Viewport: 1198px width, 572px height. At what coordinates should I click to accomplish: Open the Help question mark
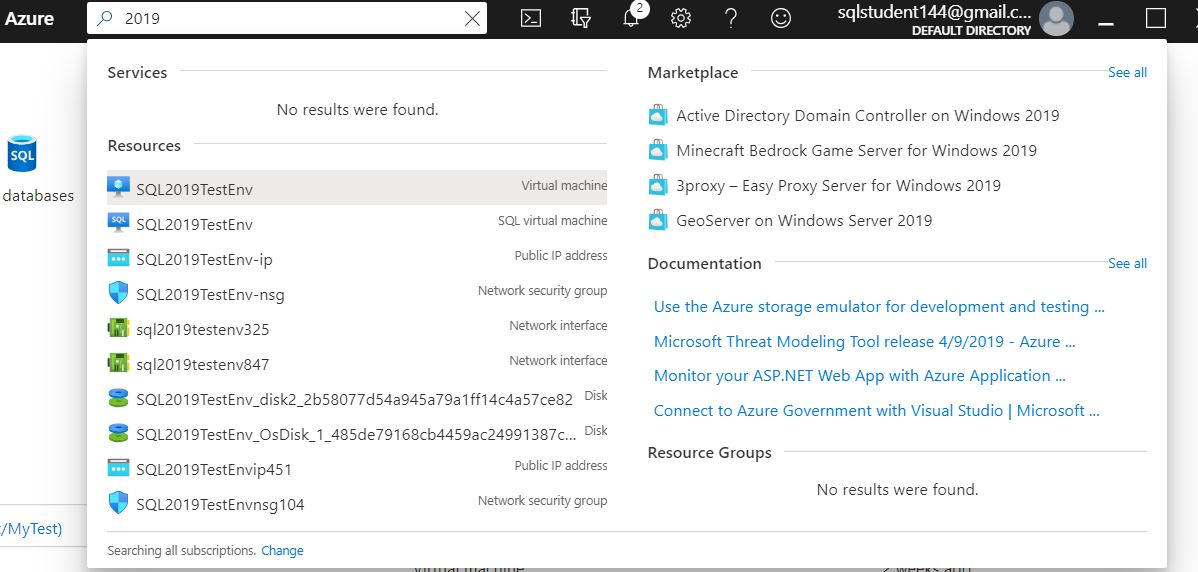point(731,18)
